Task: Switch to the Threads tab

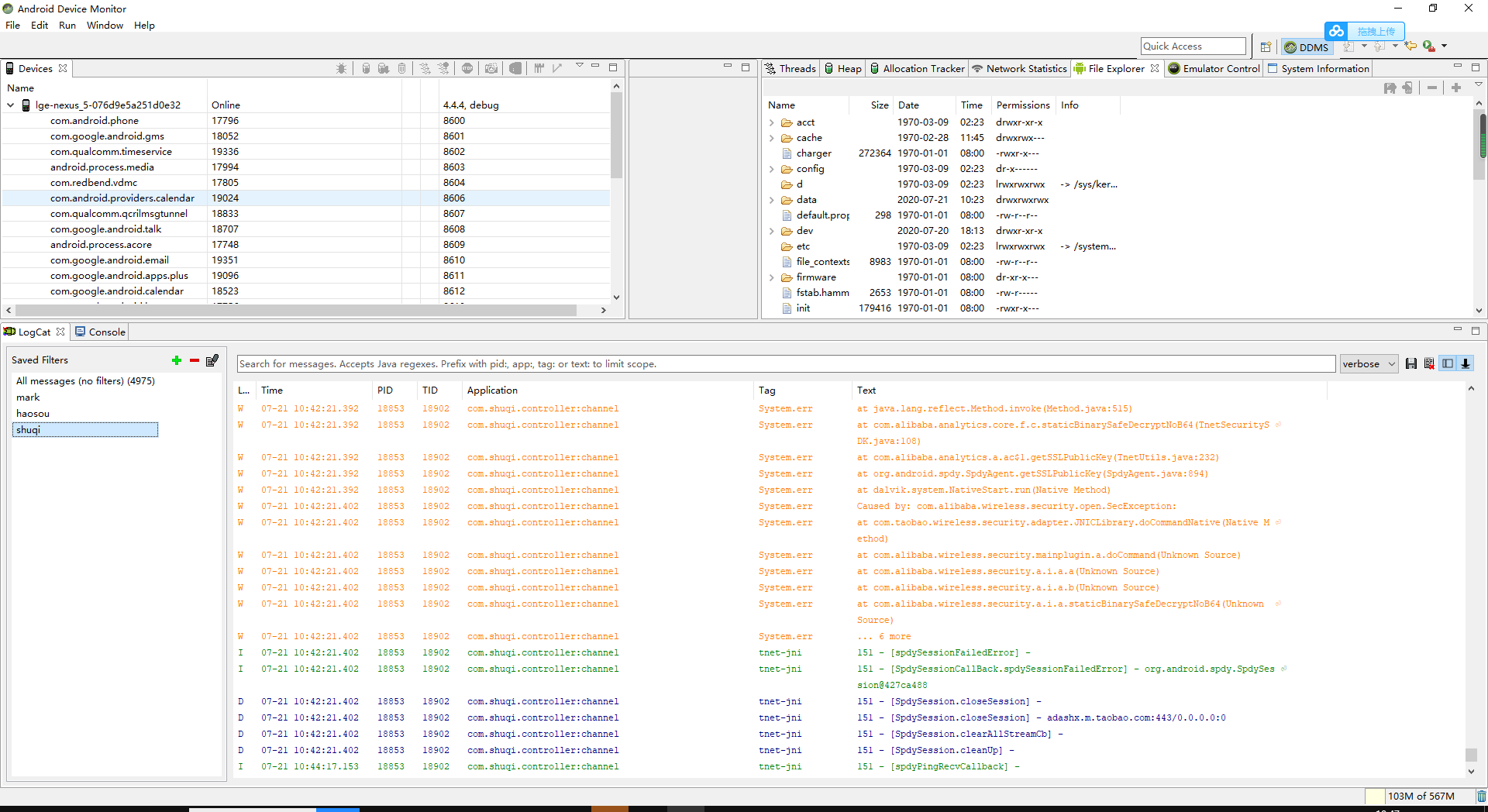Action: 790,68
